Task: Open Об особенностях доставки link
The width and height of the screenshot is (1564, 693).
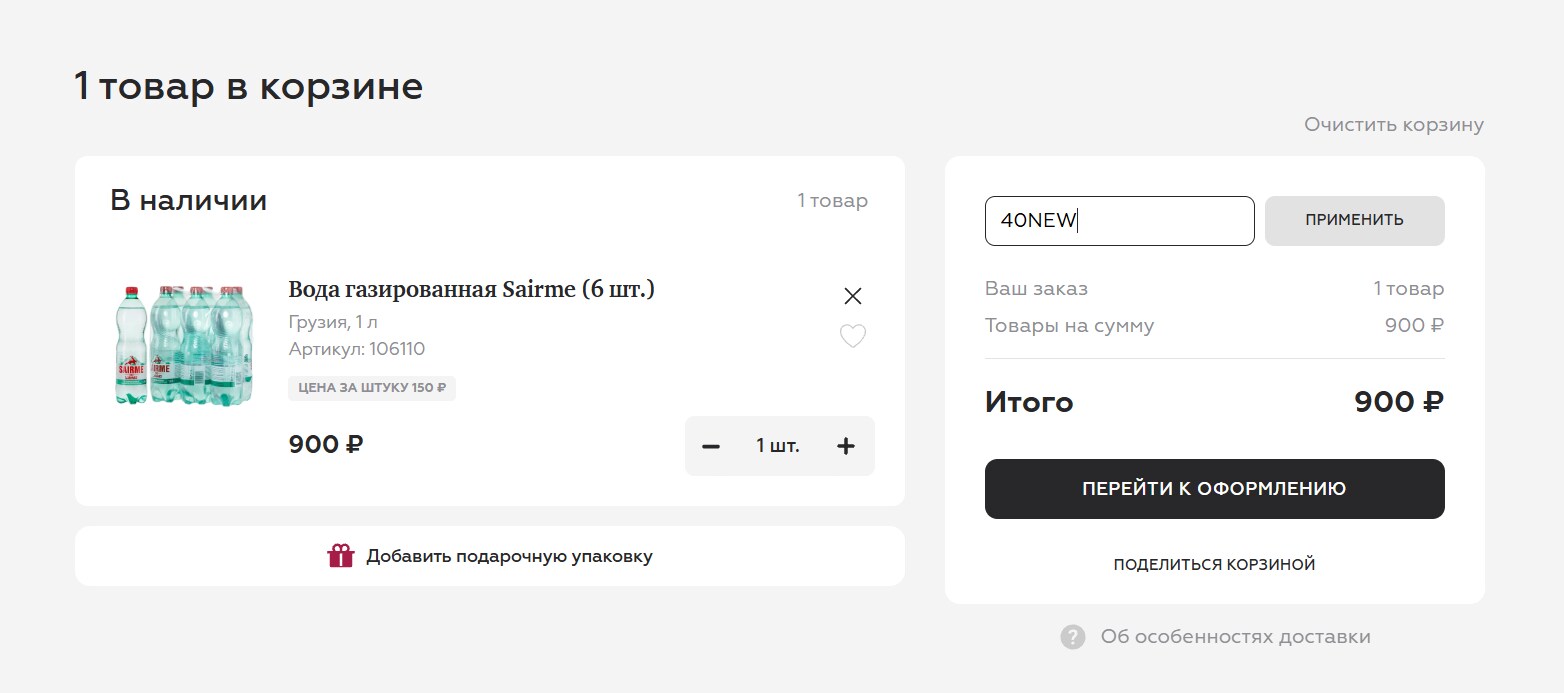Action: (1235, 637)
